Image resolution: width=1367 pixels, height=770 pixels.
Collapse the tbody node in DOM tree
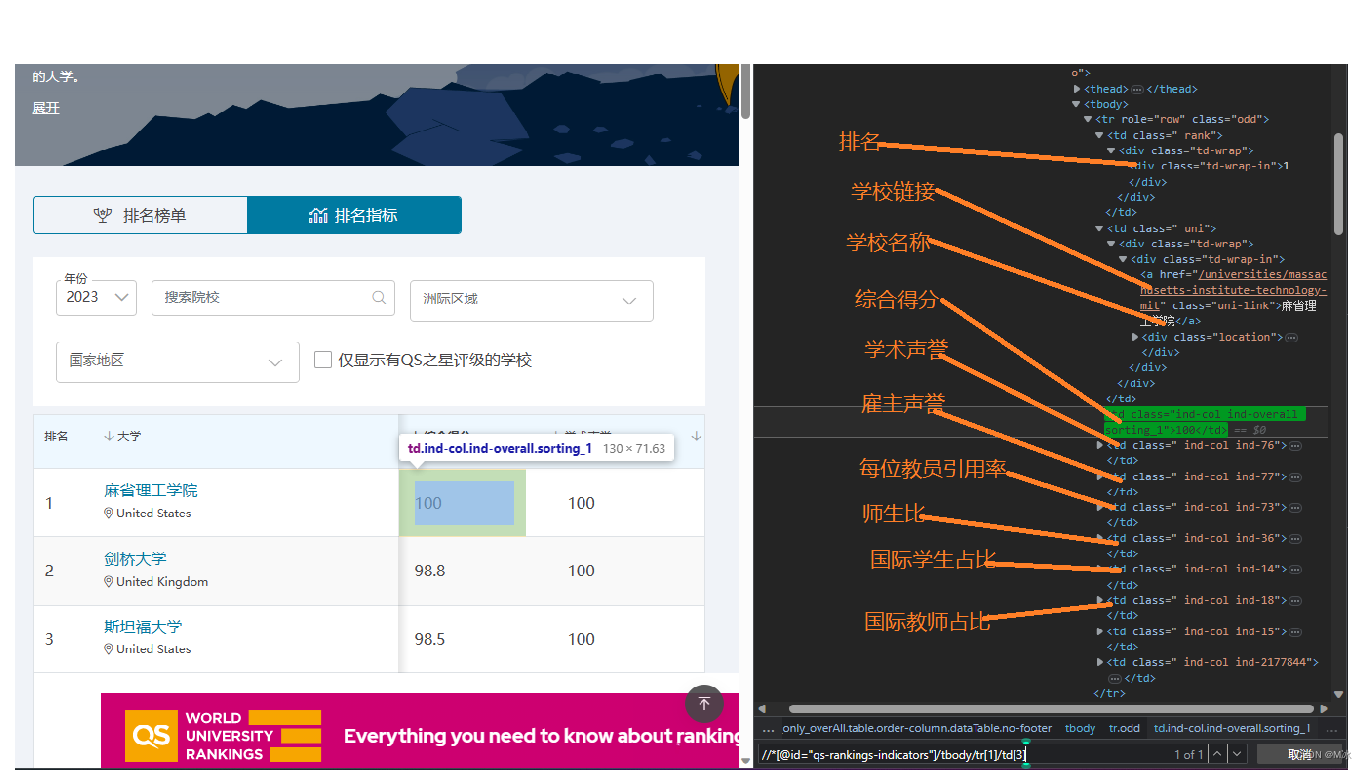pyautogui.click(x=1077, y=104)
